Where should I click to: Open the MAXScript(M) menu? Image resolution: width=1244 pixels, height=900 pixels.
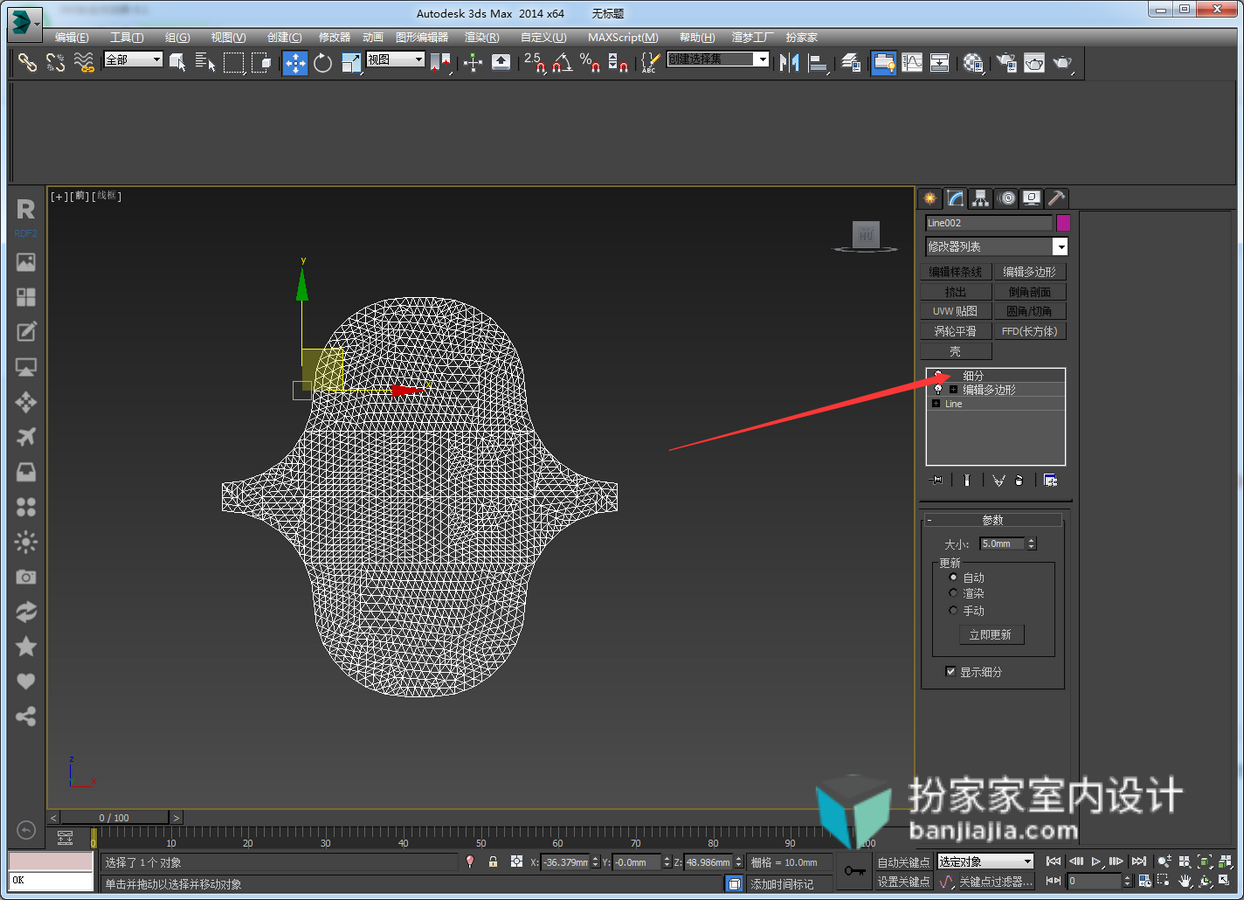tap(623, 37)
